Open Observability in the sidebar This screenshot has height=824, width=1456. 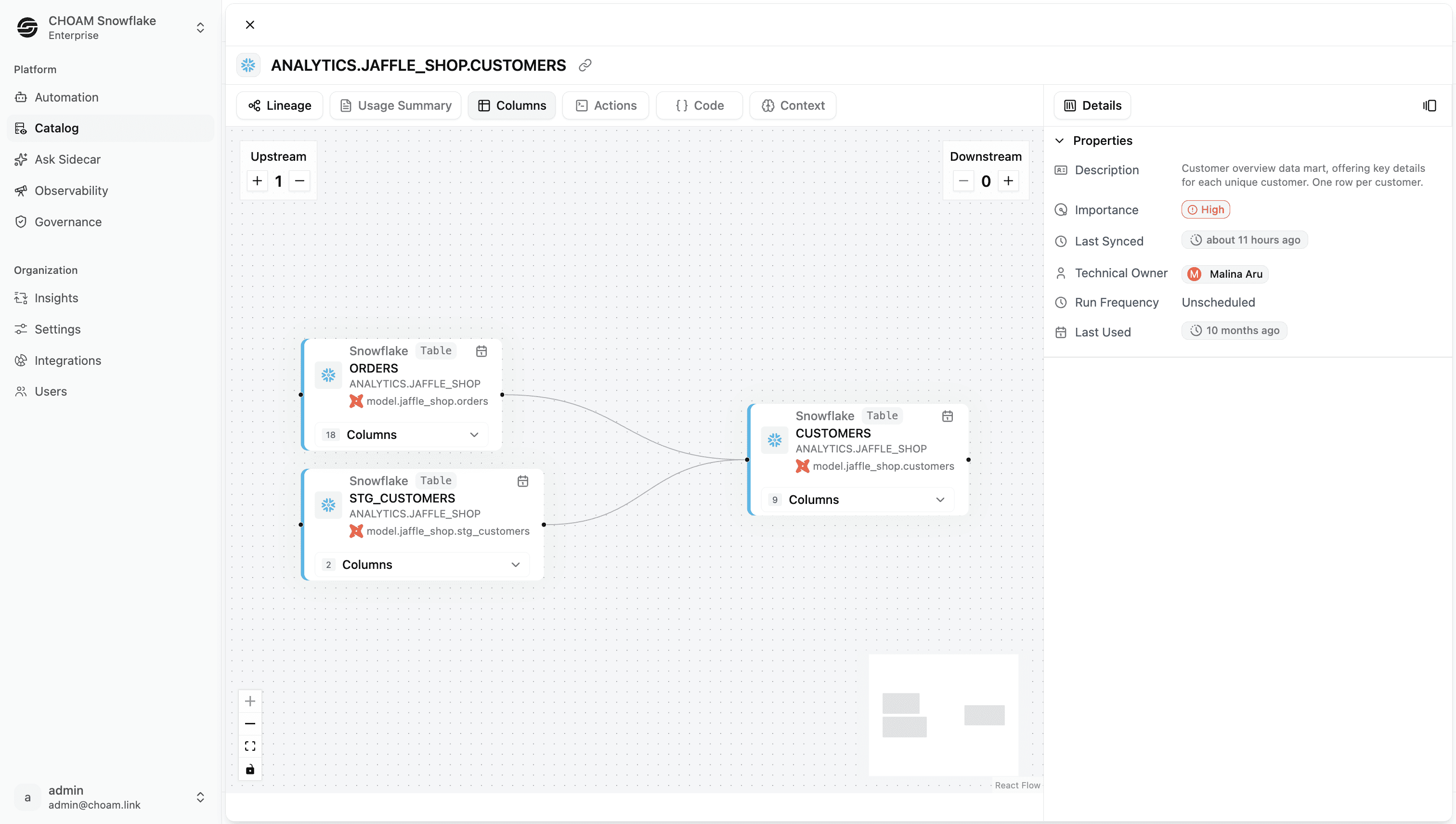[x=71, y=191]
